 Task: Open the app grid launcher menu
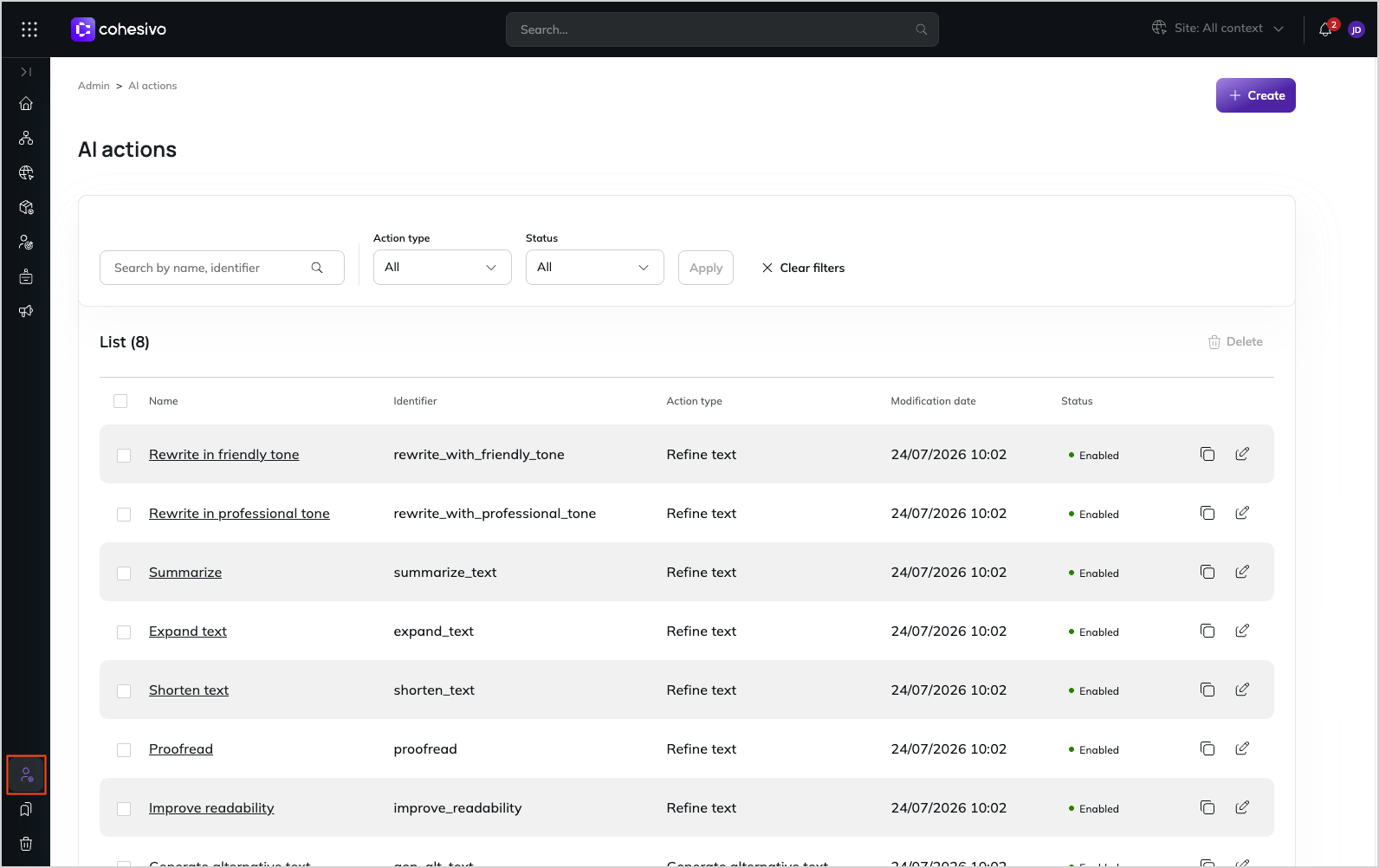[29, 29]
